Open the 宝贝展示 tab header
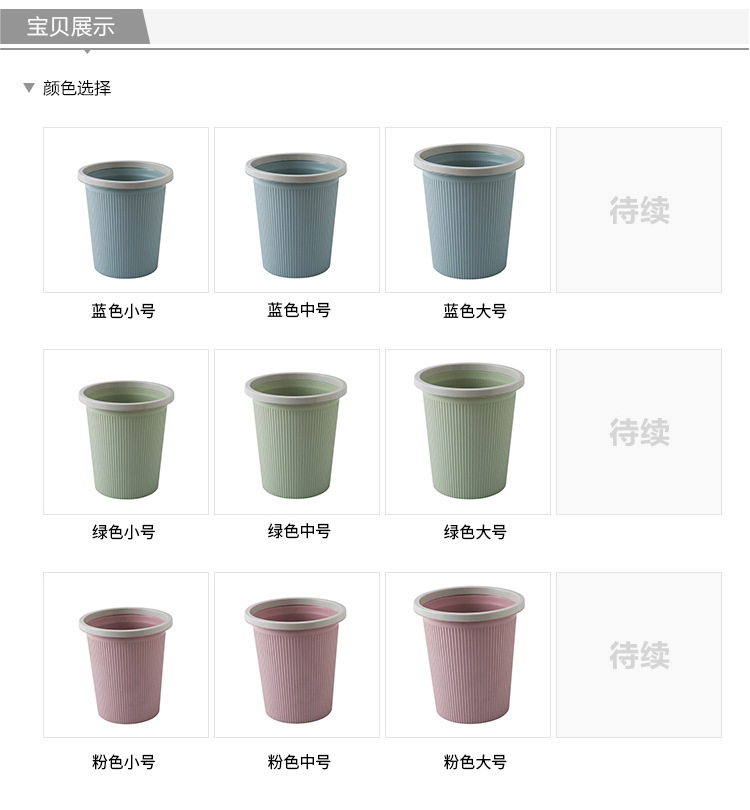 click(71, 26)
